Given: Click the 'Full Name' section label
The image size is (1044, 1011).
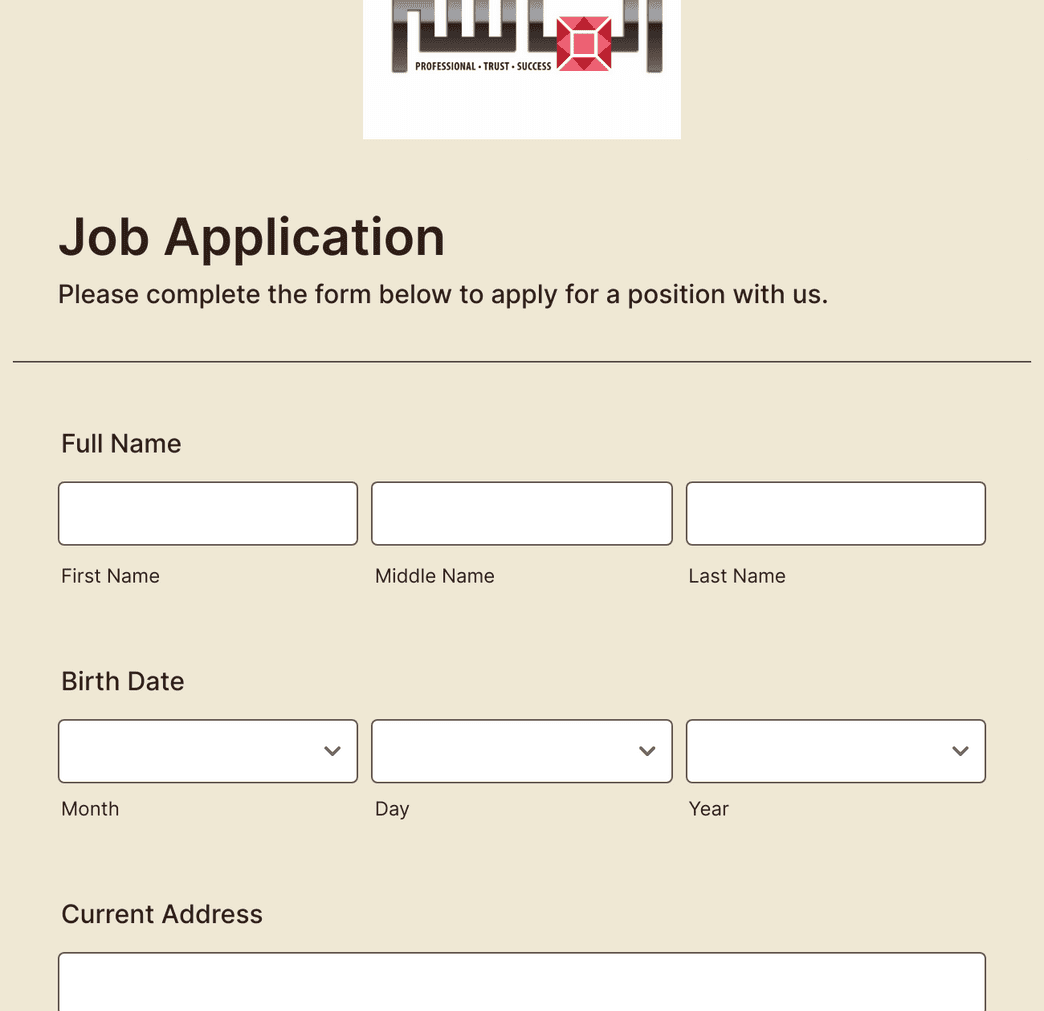Looking at the screenshot, I should [x=121, y=443].
